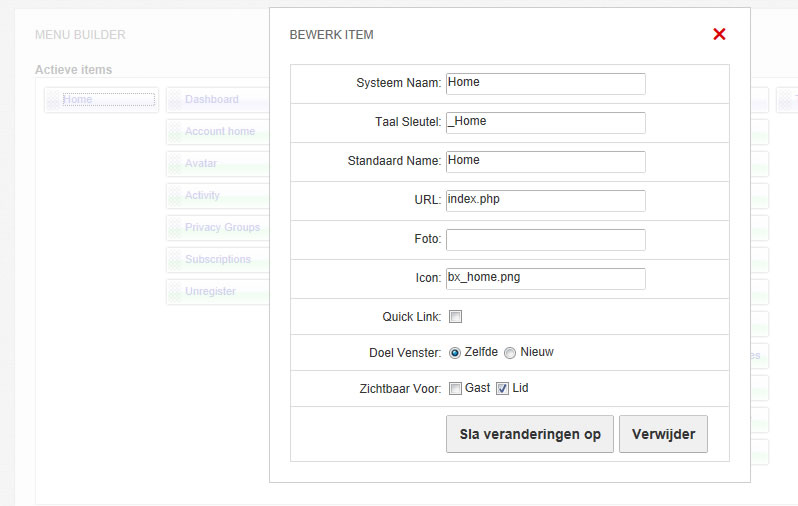Click the Zichtbaar Voor label

coord(401,389)
